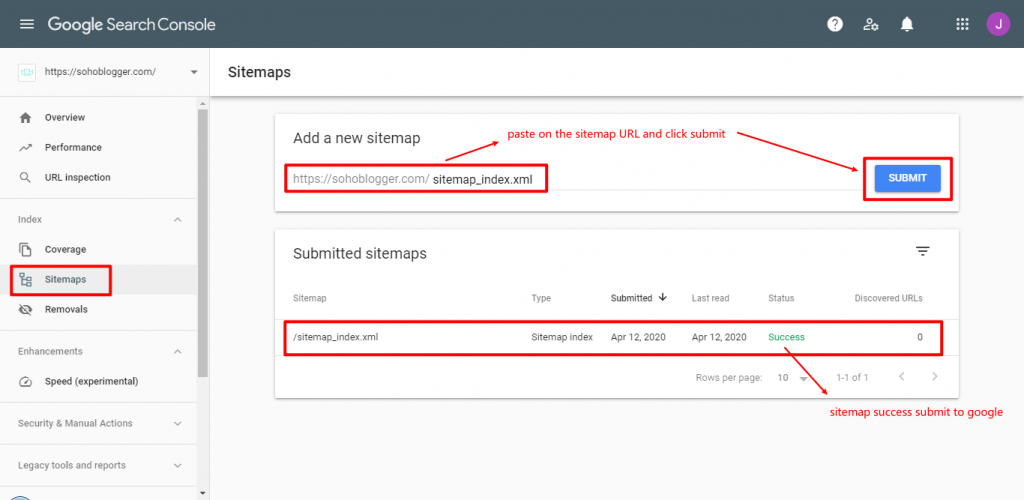This screenshot has height=500, width=1024.
Task: Sort by the Last read column header
Action: (711, 298)
